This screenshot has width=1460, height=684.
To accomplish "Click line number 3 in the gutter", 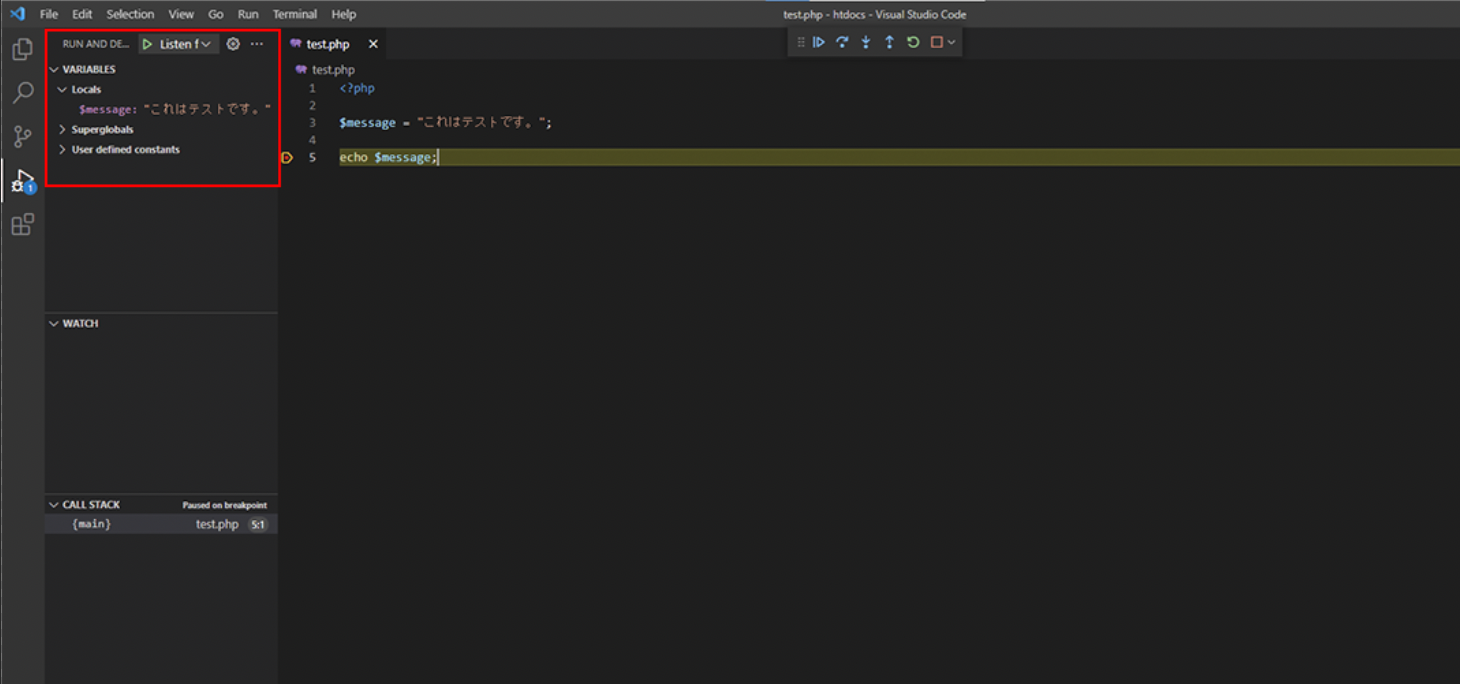I will click(x=312, y=123).
